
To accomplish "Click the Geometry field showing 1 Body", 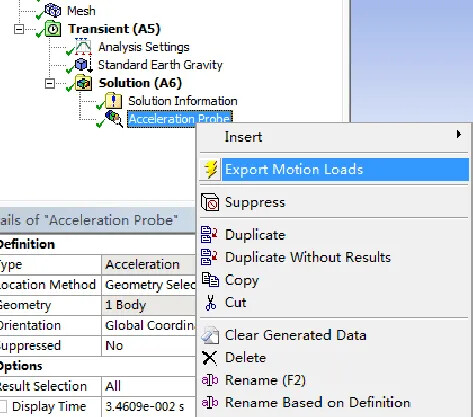I will pos(148,305).
